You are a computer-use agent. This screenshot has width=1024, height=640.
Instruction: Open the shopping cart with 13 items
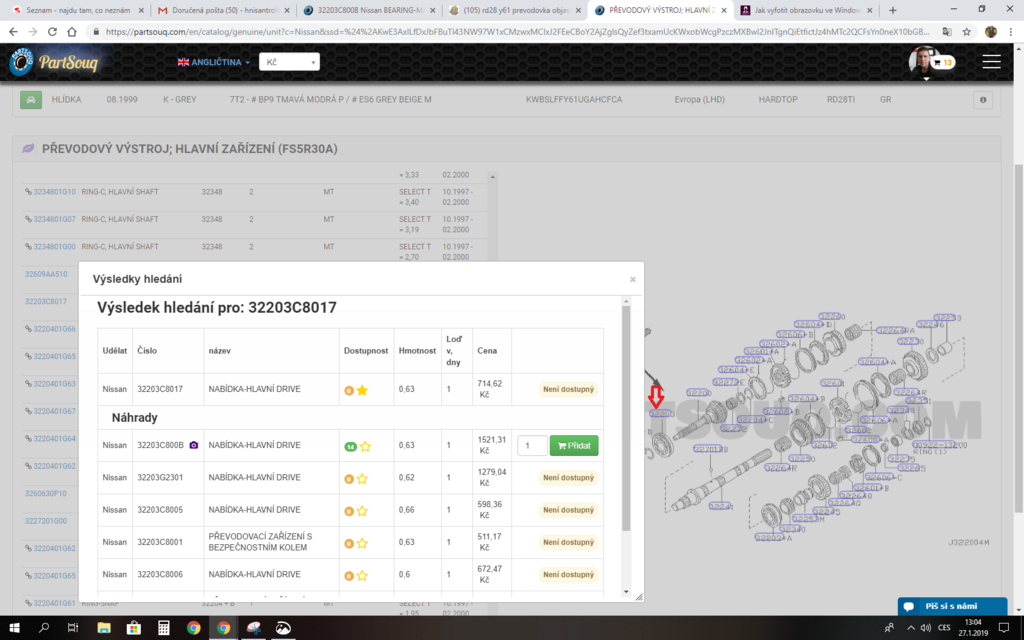(943, 62)
